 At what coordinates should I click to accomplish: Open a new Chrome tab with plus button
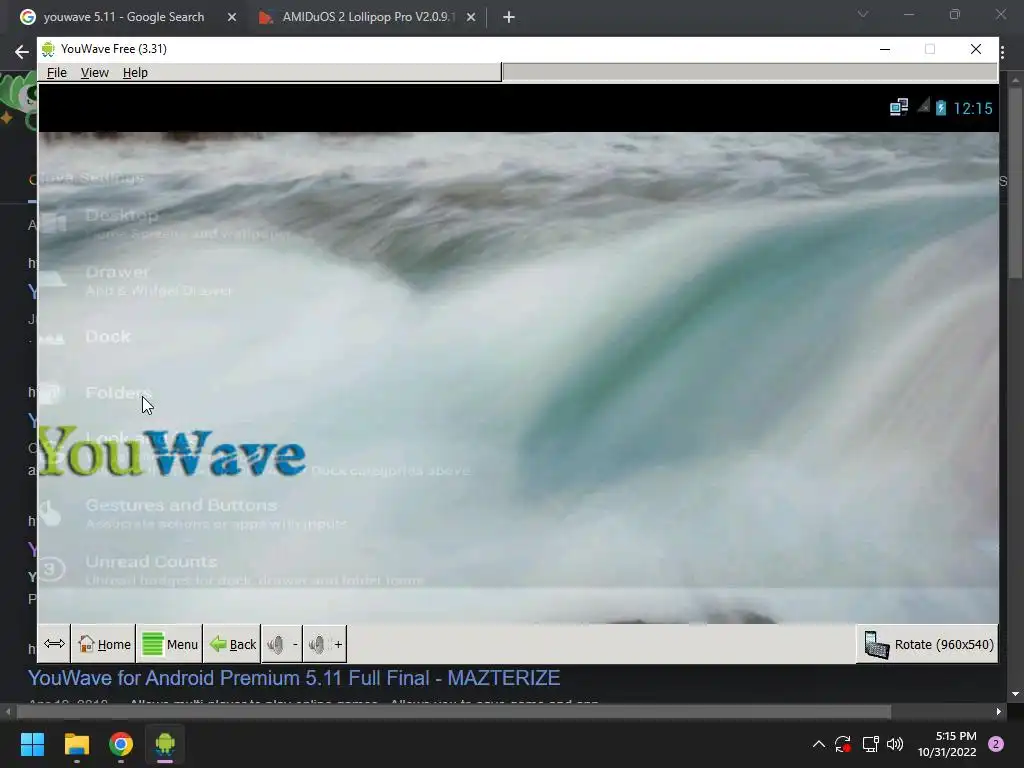click(509, 18)
